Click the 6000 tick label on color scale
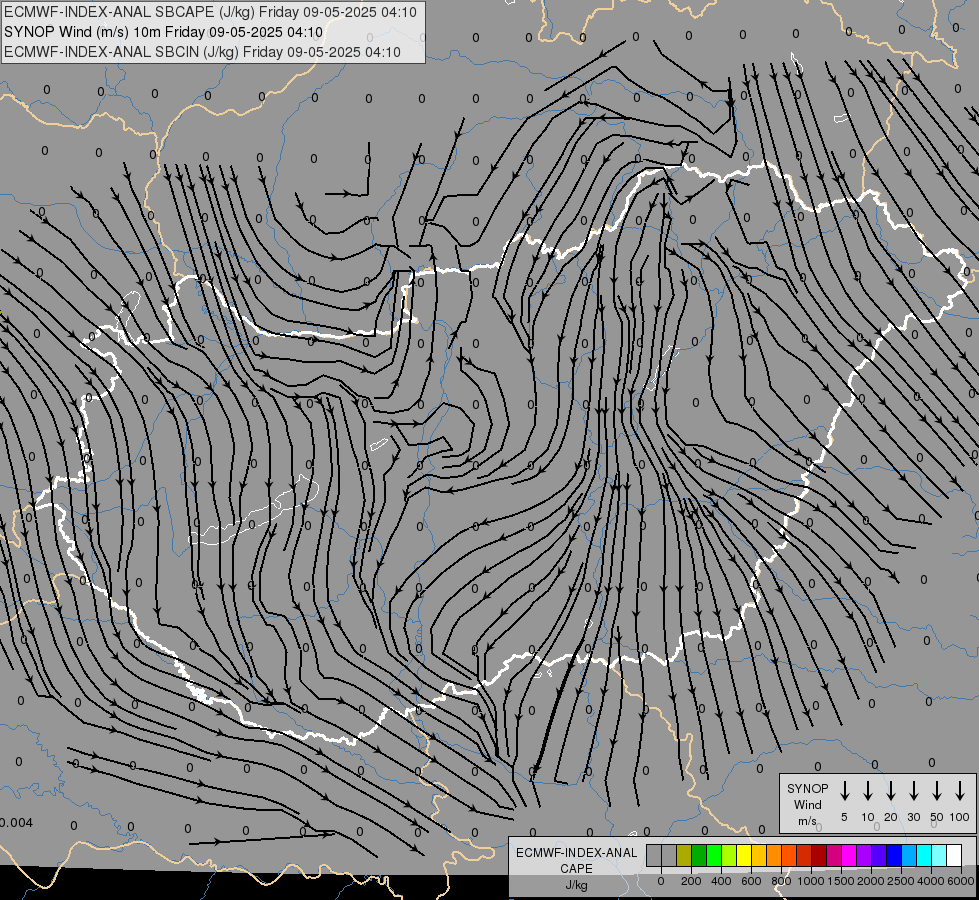This screenshot has width=979, height=900. [x=961, y=881]
